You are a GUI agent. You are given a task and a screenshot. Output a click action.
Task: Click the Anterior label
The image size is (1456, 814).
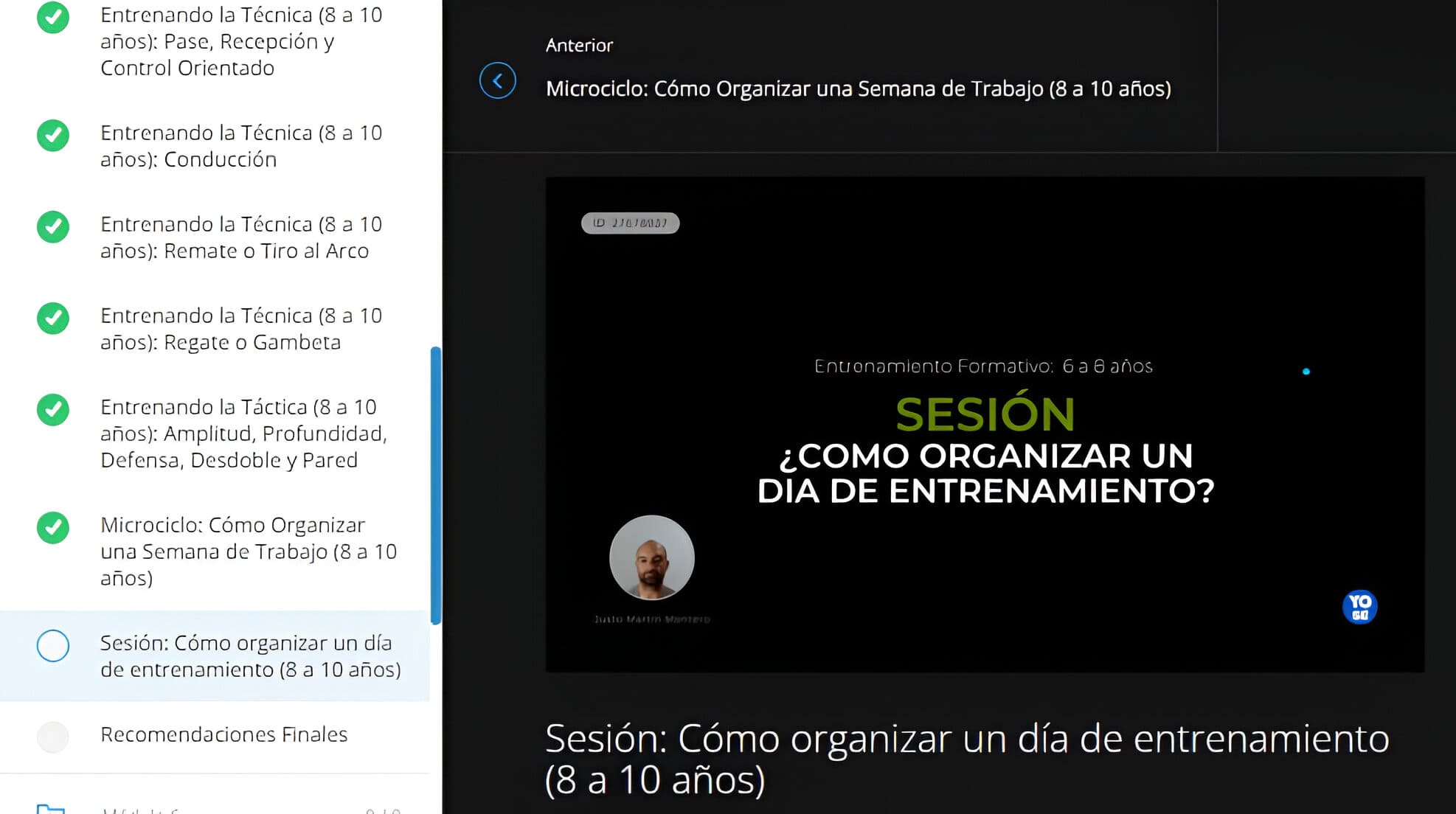(x=579, y=46)
